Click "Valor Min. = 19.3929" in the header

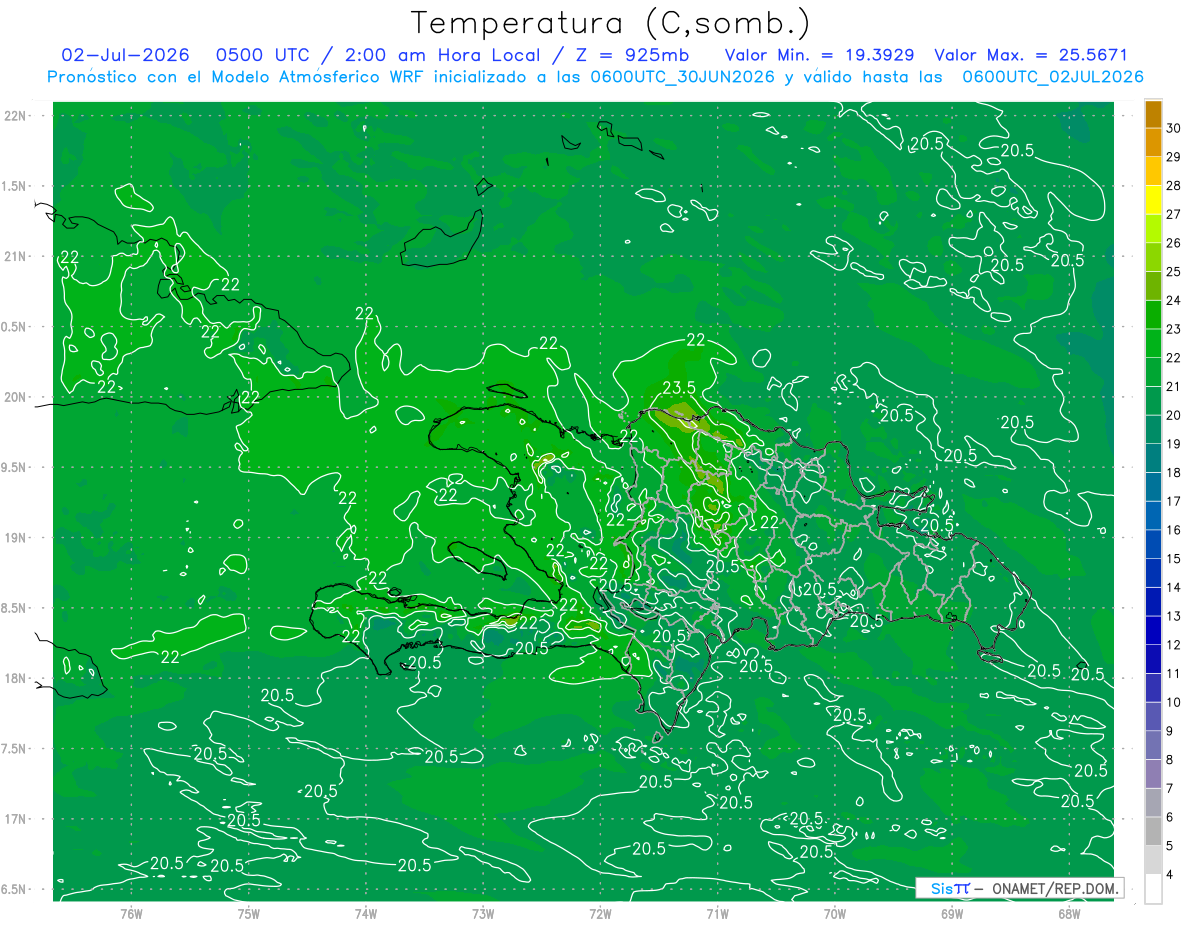pyautogui.click(x=822, y=55)
